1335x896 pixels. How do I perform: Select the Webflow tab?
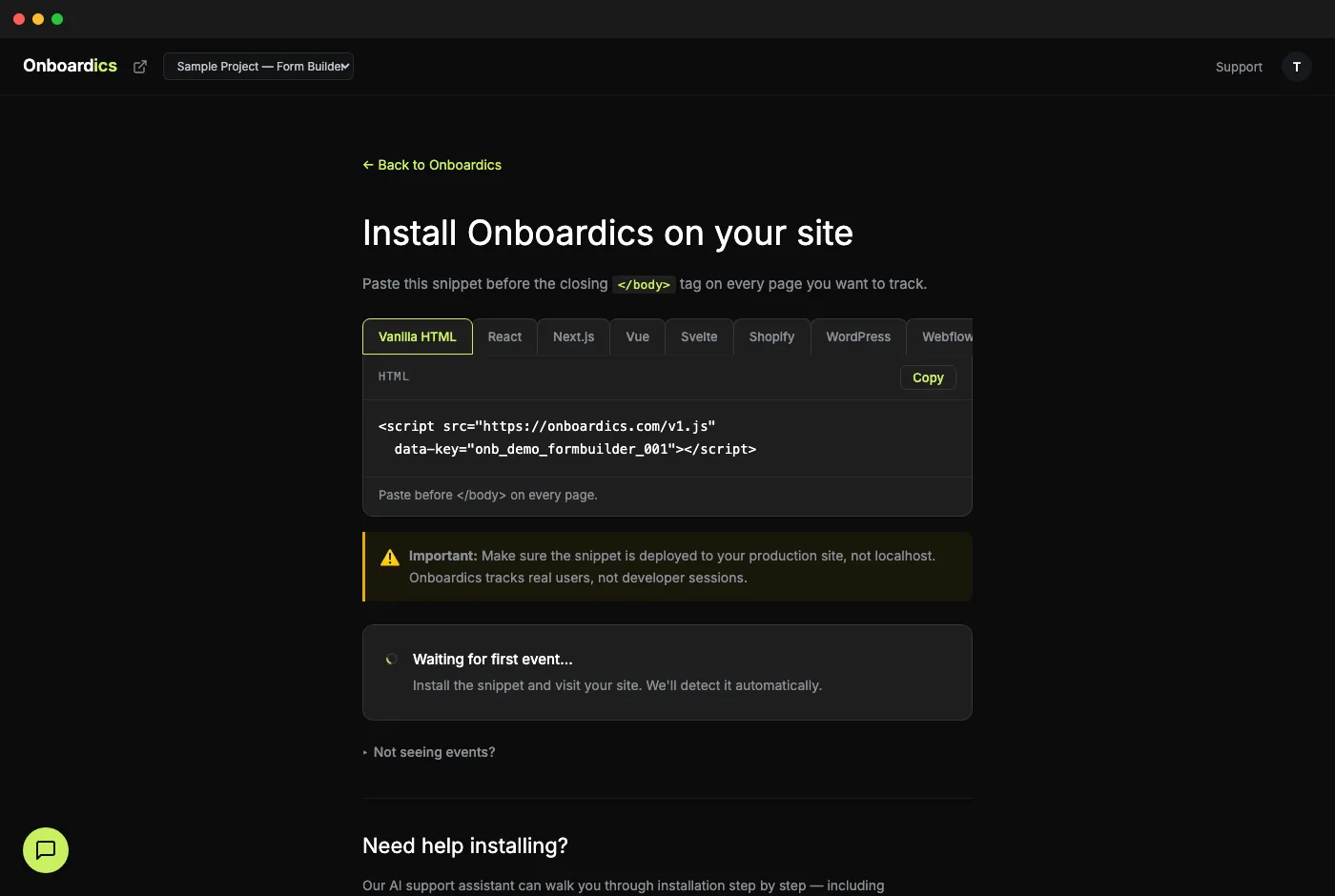pyautogui.click(x=946, y=336)
